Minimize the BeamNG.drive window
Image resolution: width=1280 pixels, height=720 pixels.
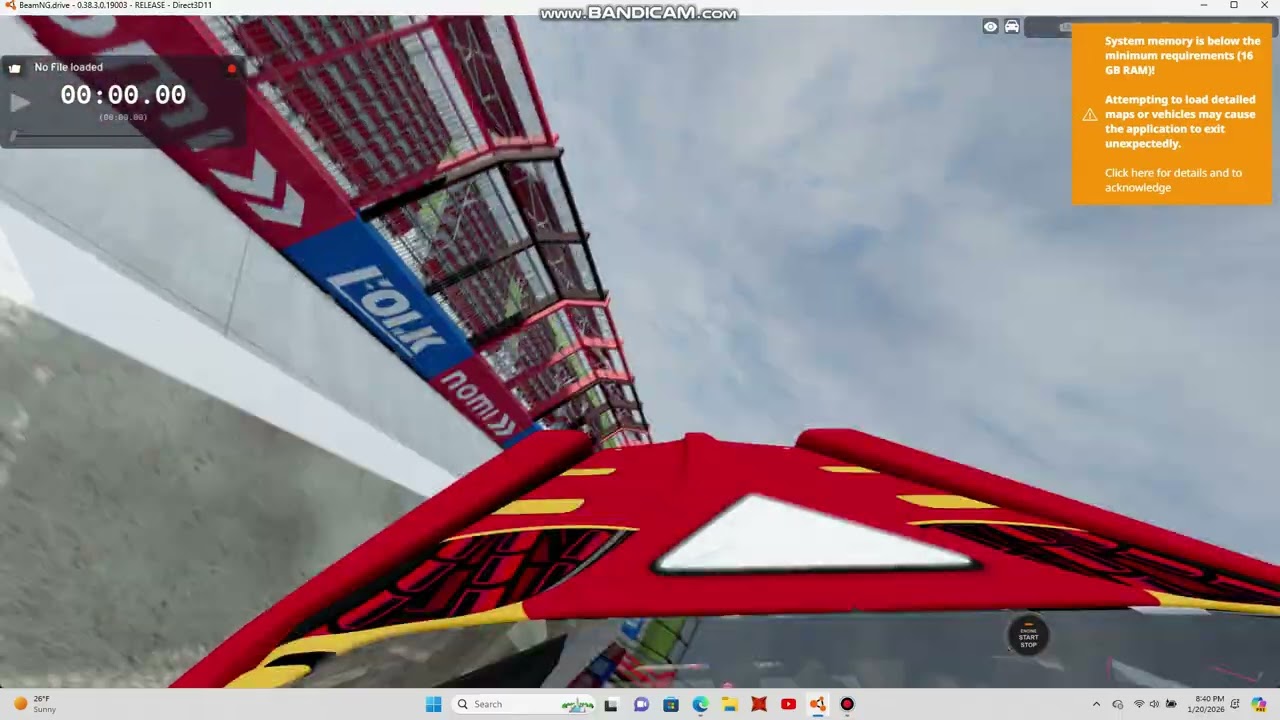[x=1204, y=5]
